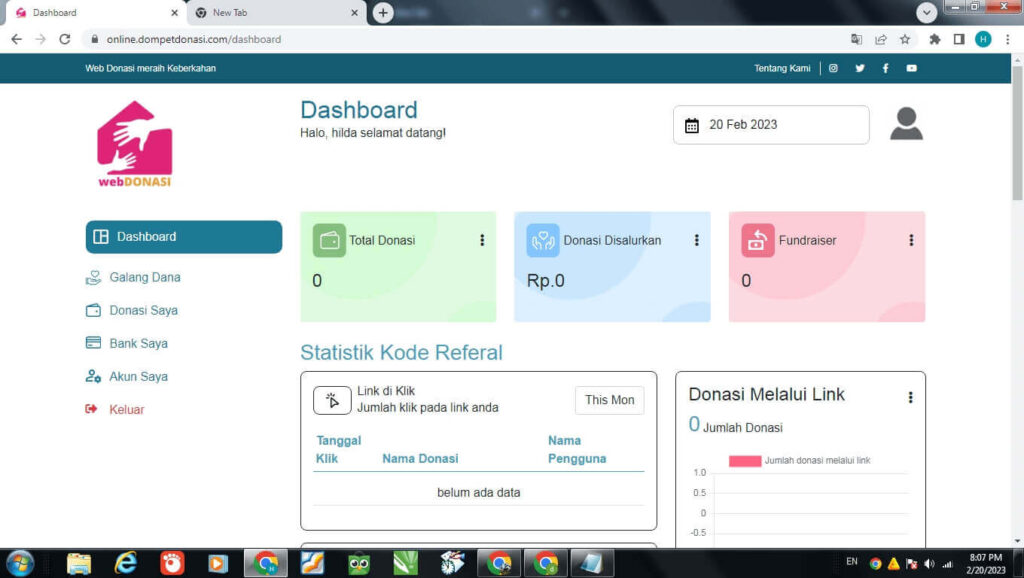Open the Twitter icon link
1024x578 pixels.
[859, 68]
